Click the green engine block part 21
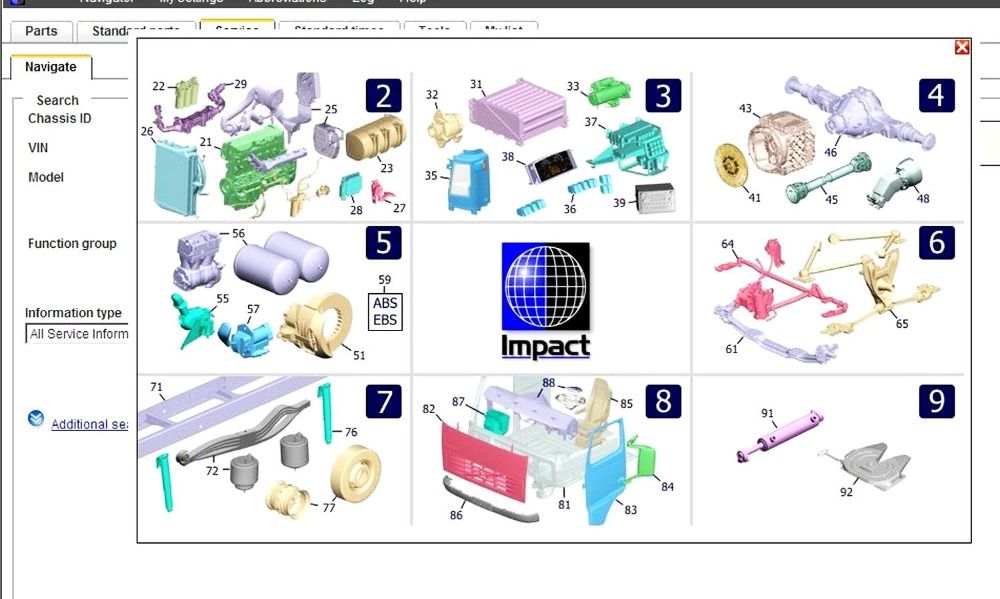This screenshot has height=599, width=1000. tap(258, 169)
